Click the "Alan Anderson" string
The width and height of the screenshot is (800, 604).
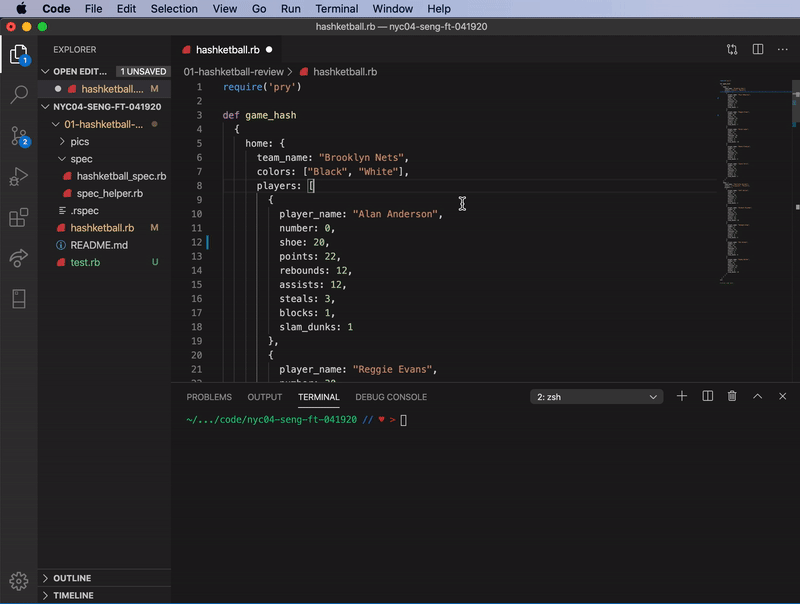pyautogui.click(x=395, y=214)
